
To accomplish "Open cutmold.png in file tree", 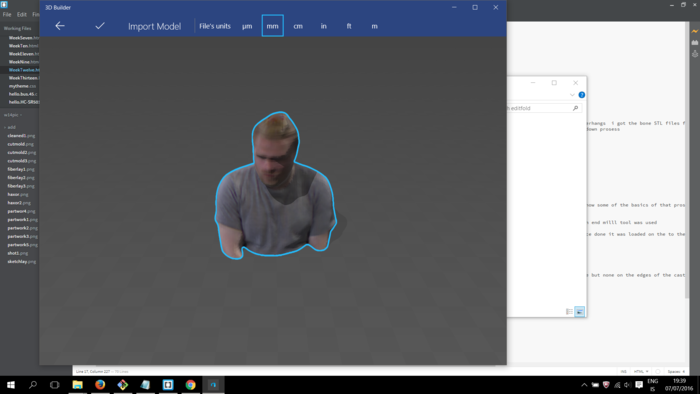I will (x=21, y=144).
